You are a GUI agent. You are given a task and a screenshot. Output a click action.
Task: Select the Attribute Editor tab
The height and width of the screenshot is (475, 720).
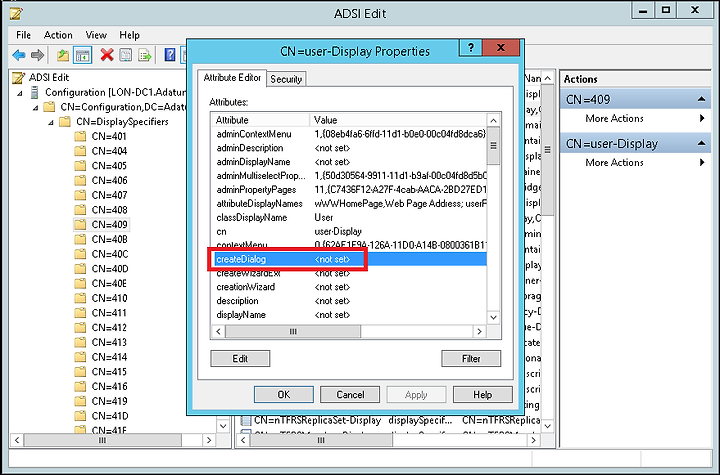coord(232,78)
